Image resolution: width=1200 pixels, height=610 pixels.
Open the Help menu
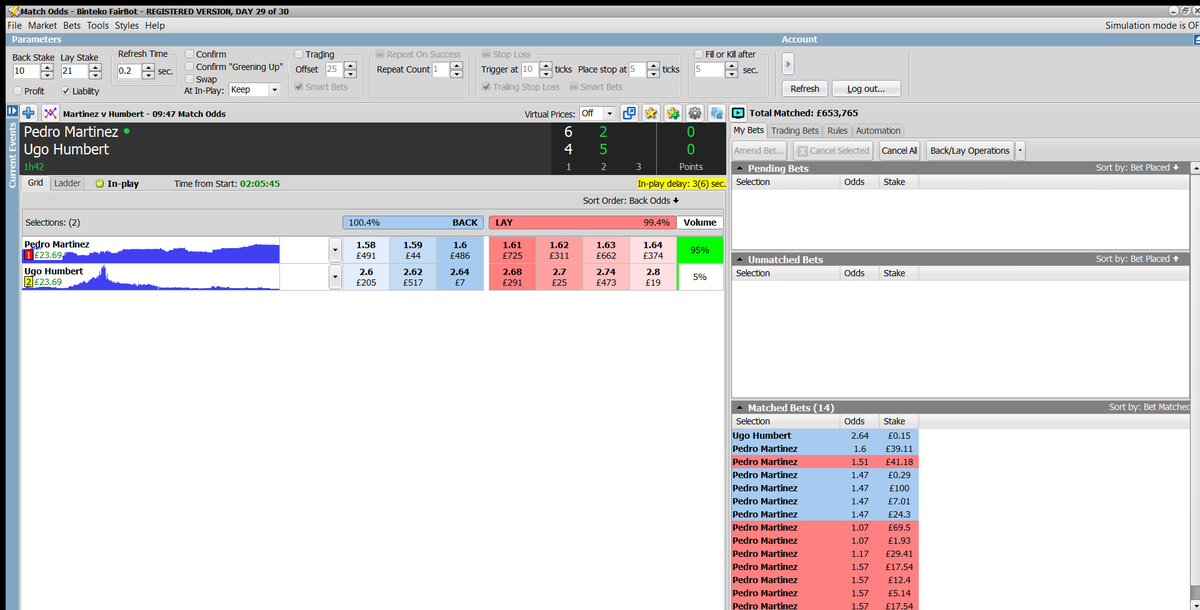[155, 25]
